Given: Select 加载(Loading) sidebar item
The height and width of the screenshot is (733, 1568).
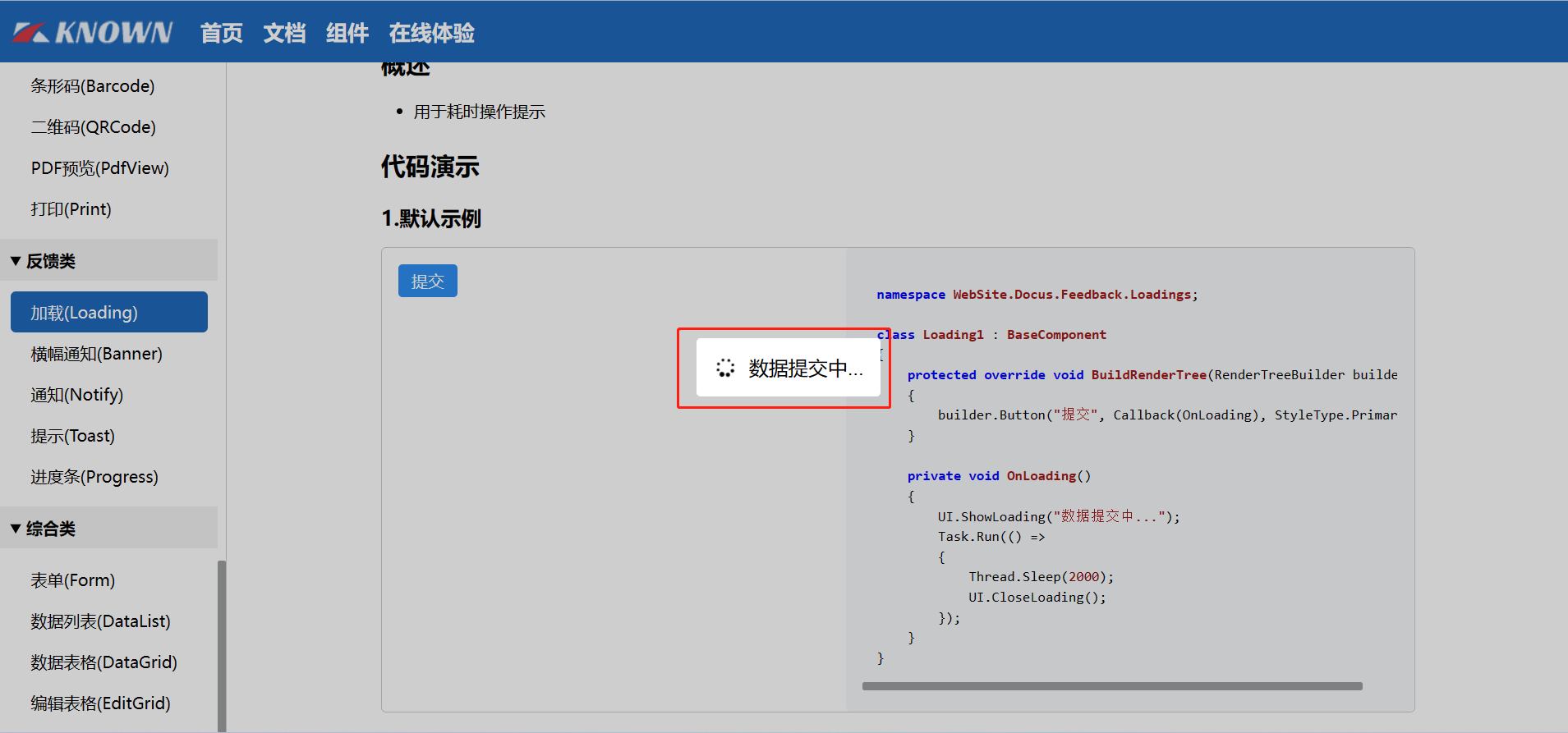Looking at the screenshot, I should 109,312.
